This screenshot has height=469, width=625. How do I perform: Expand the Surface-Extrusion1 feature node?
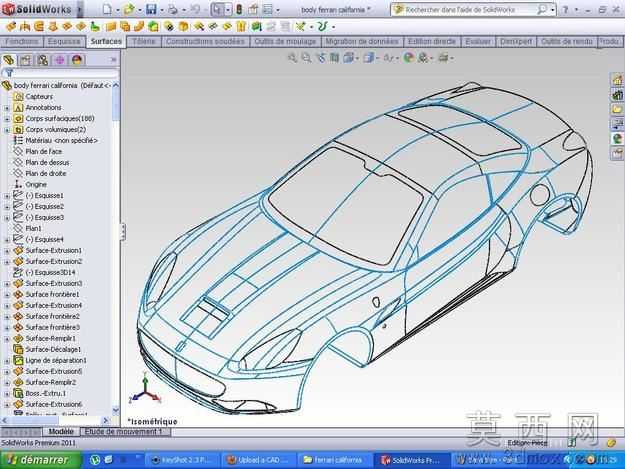tap(7, 251)
